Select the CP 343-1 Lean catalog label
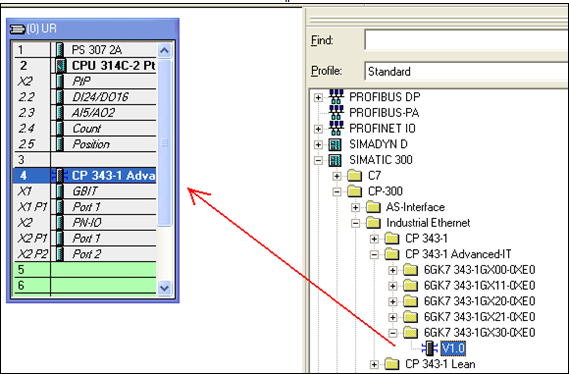Image resolution: width=569 pixels, height=374 pixels. pyautogui.click(x=440, y=364)
